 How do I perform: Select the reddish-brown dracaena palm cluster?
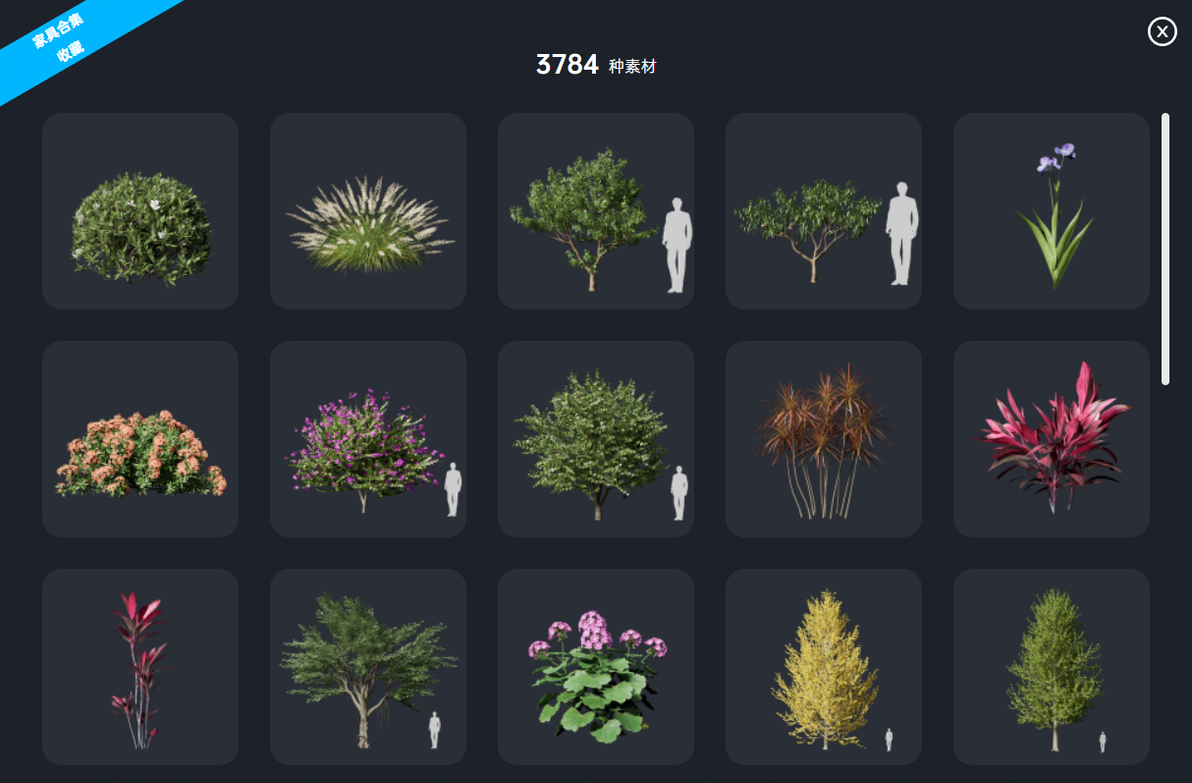(823, 439)
